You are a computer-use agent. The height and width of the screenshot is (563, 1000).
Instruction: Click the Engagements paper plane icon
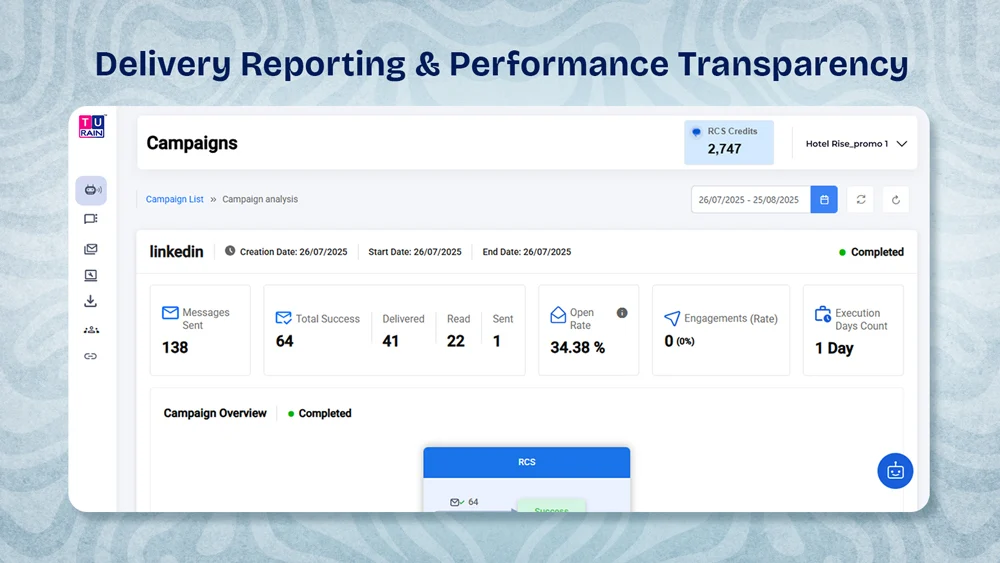tap(672, 318)
